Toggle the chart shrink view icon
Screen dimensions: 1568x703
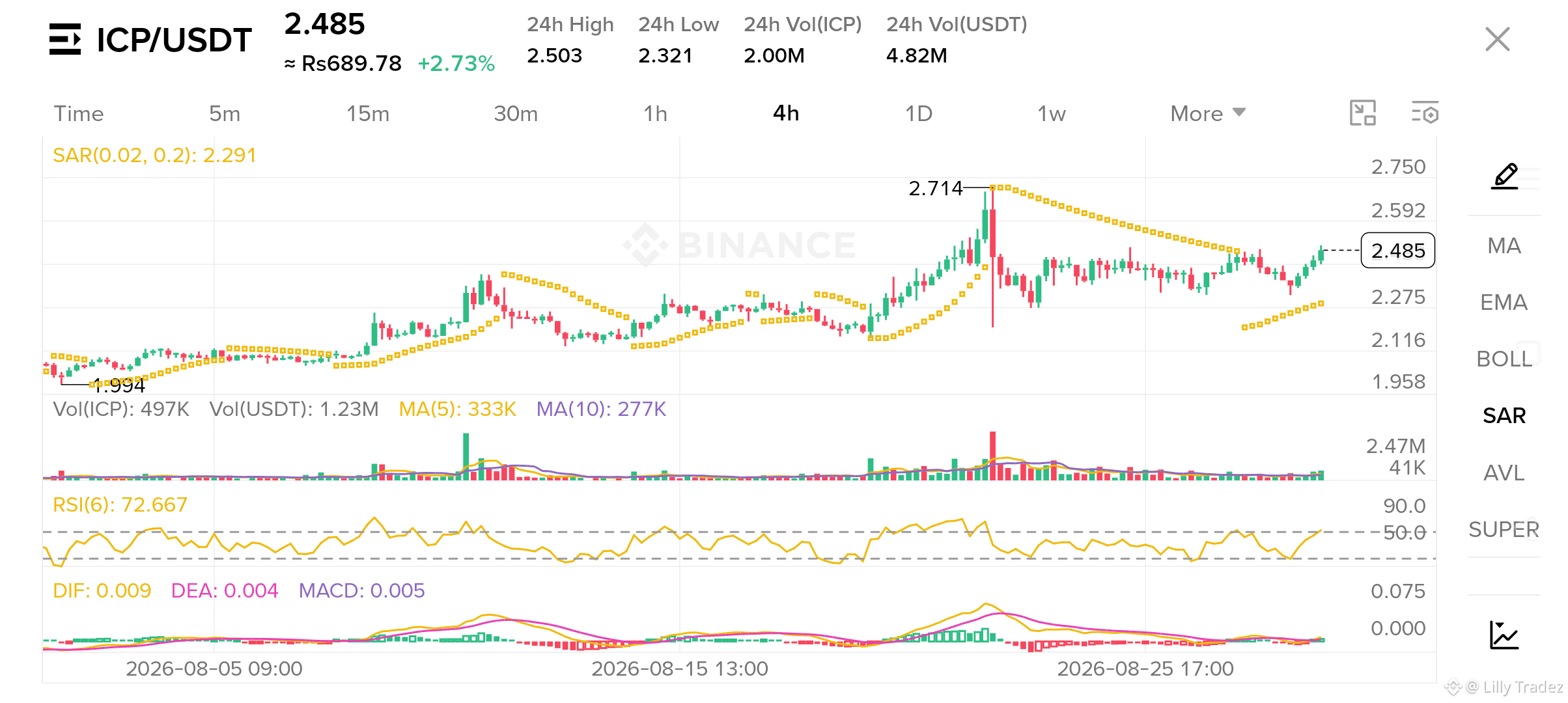coord(1363,113)
